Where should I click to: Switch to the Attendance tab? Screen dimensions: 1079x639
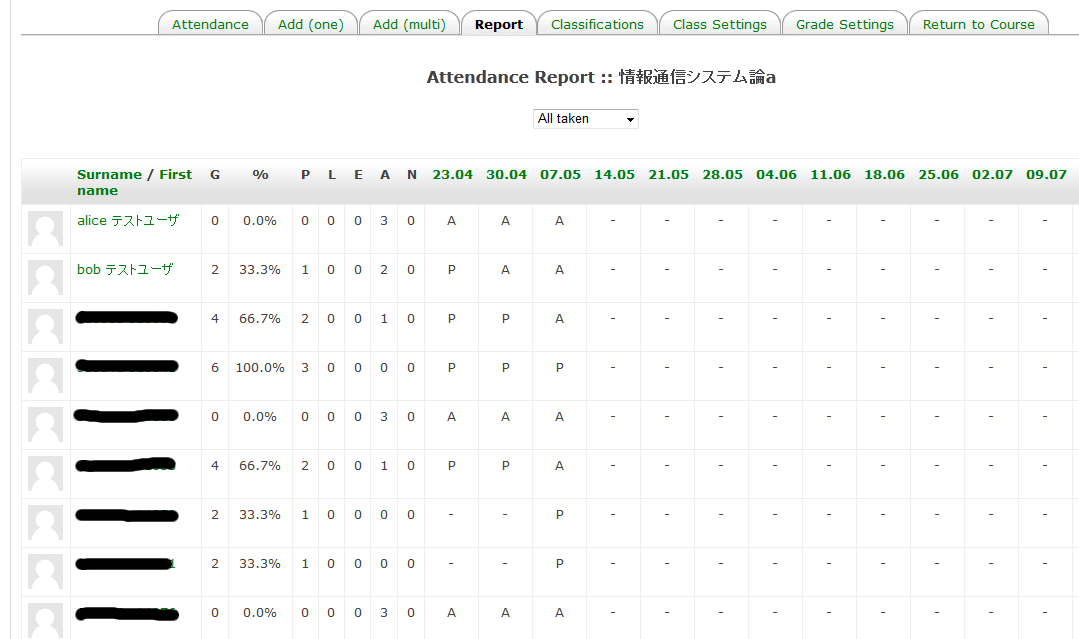click(x=210, y=25)
